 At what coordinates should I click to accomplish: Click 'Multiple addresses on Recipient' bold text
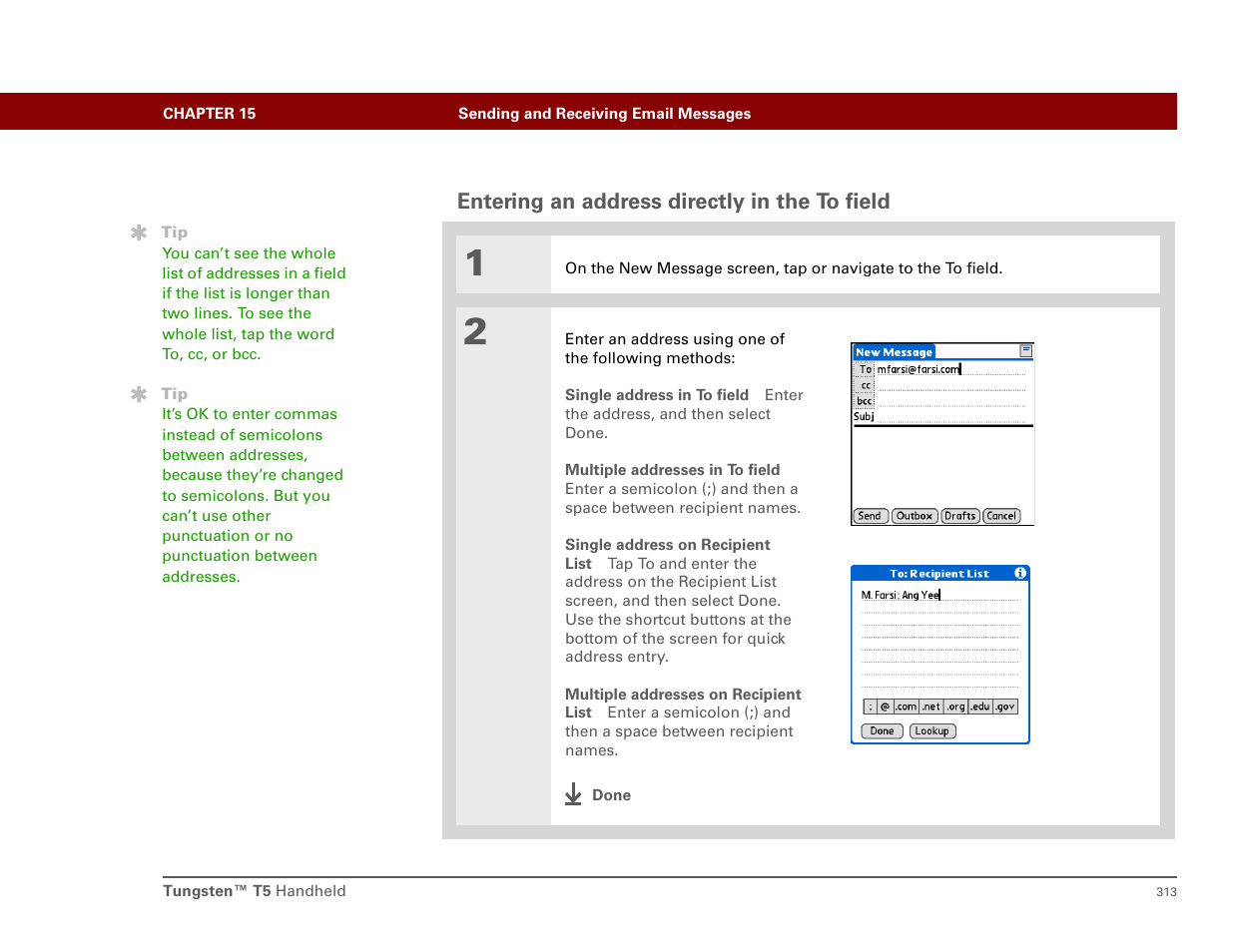click(x=683, y=695)
